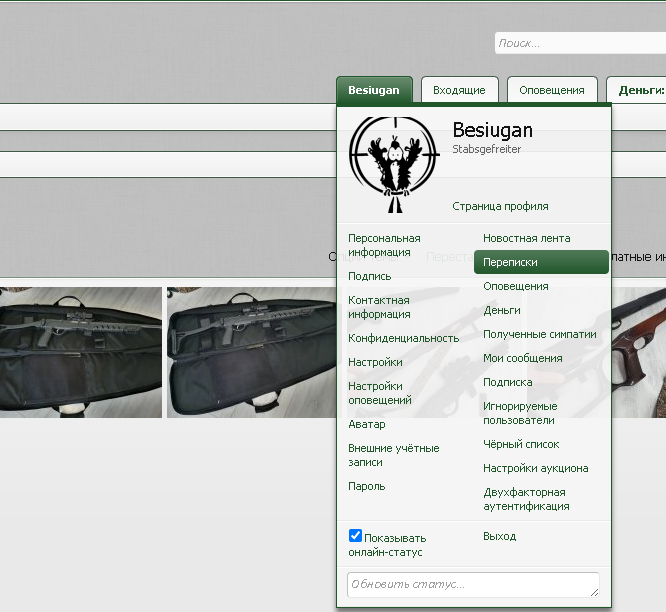Open the Besiugan user menu tab
Viewport: 666px width, 612px height.
374,90
